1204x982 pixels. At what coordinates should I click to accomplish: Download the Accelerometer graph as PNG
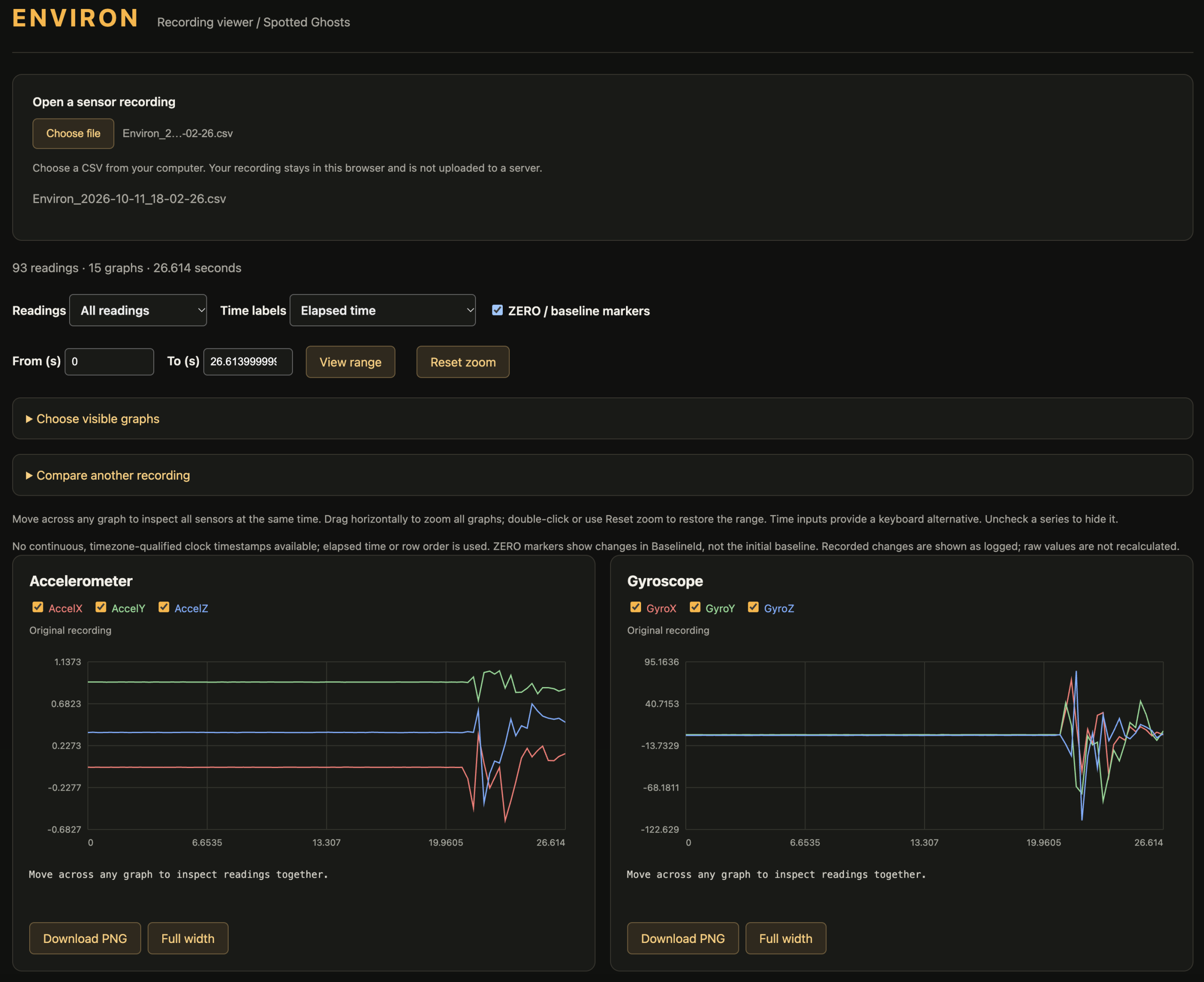pos(86,938)
